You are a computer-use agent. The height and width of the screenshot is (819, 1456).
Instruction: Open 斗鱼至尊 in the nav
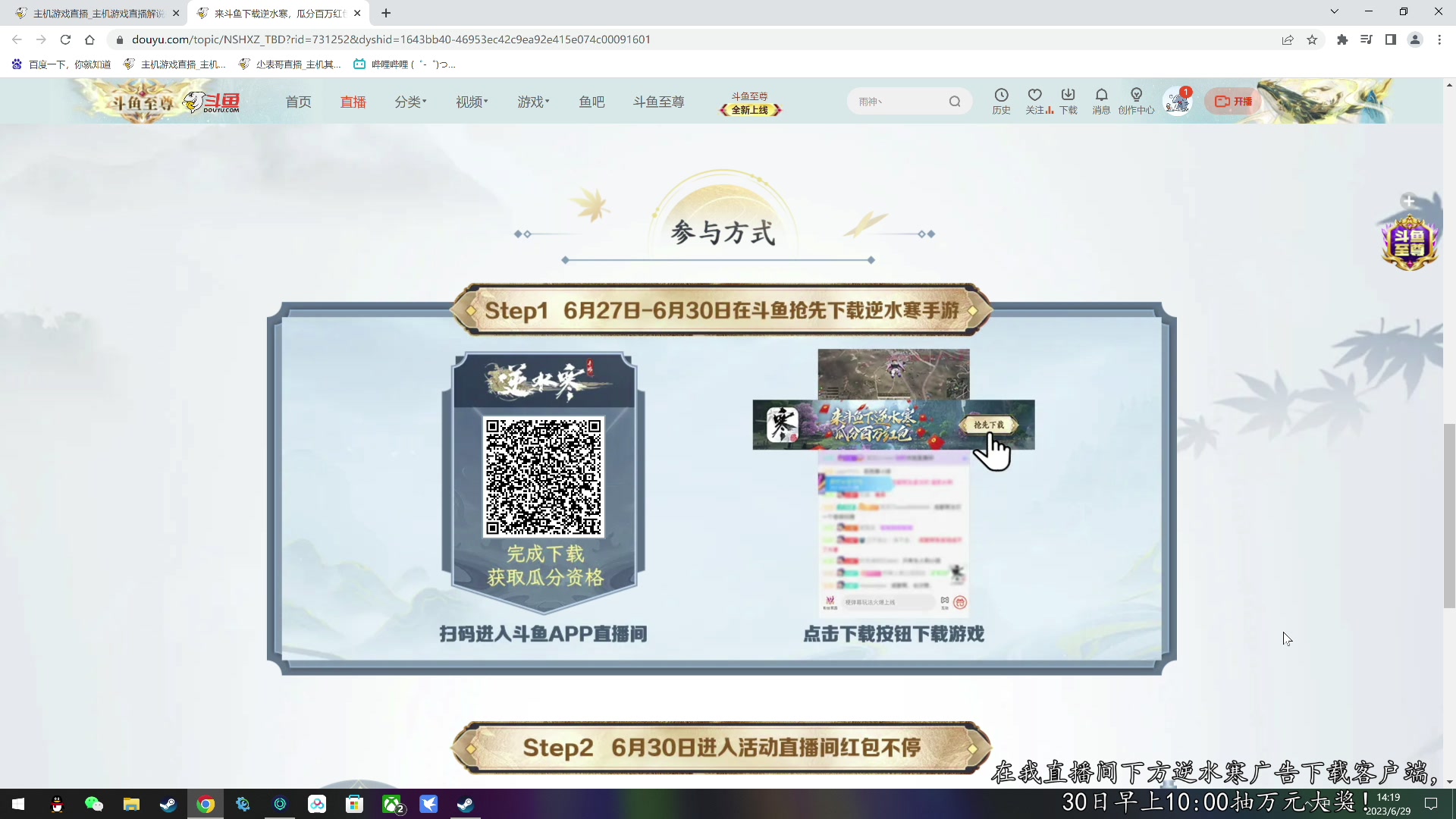click(x=658, y=102)
